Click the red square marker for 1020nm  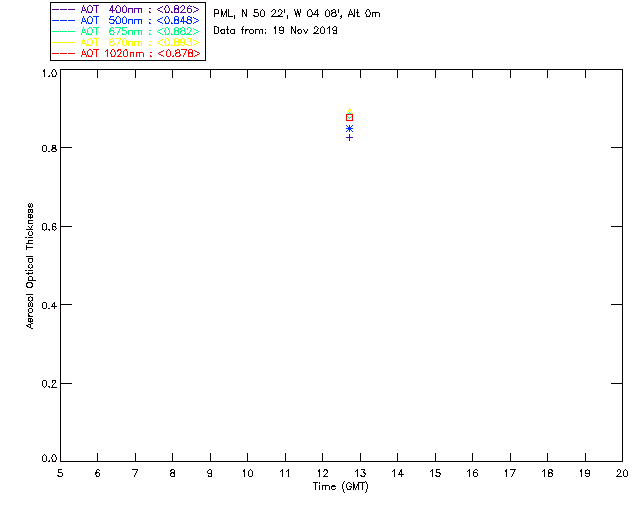pyautogui.click(x=349, y=118)
